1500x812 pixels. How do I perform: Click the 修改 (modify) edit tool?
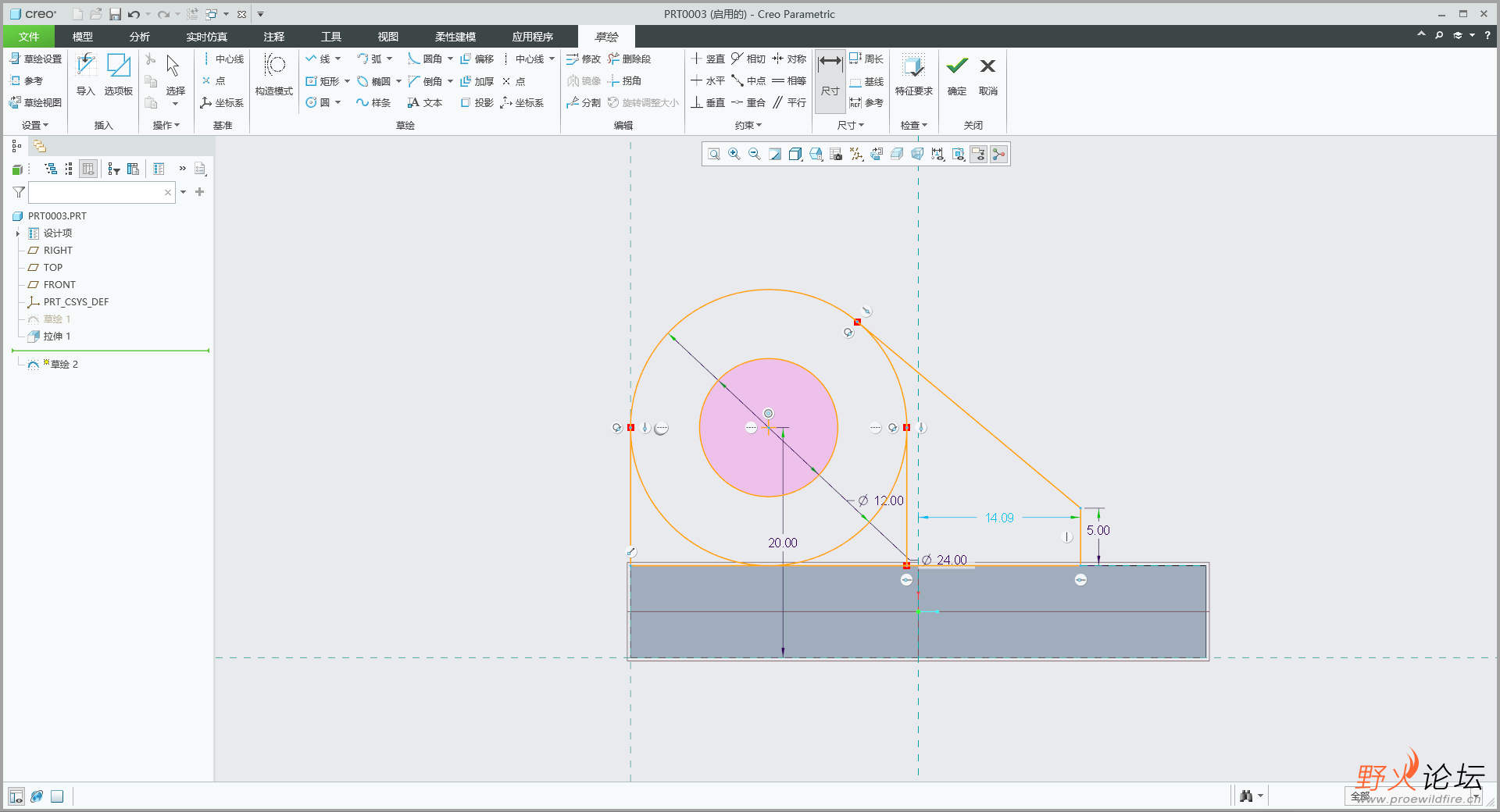click(584, 59)
